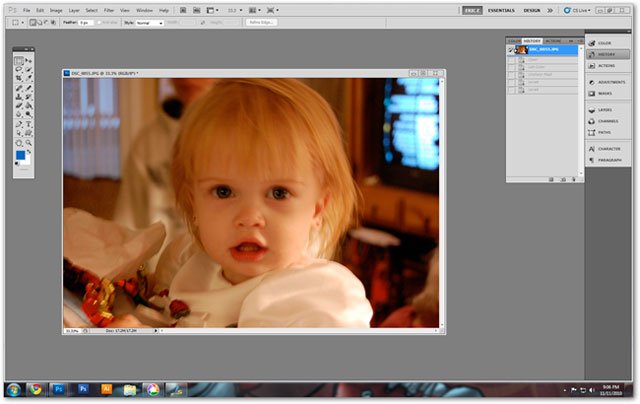Delete current state in History panel
Viewport: 640px width, 404px height.
tap(574, 180)
